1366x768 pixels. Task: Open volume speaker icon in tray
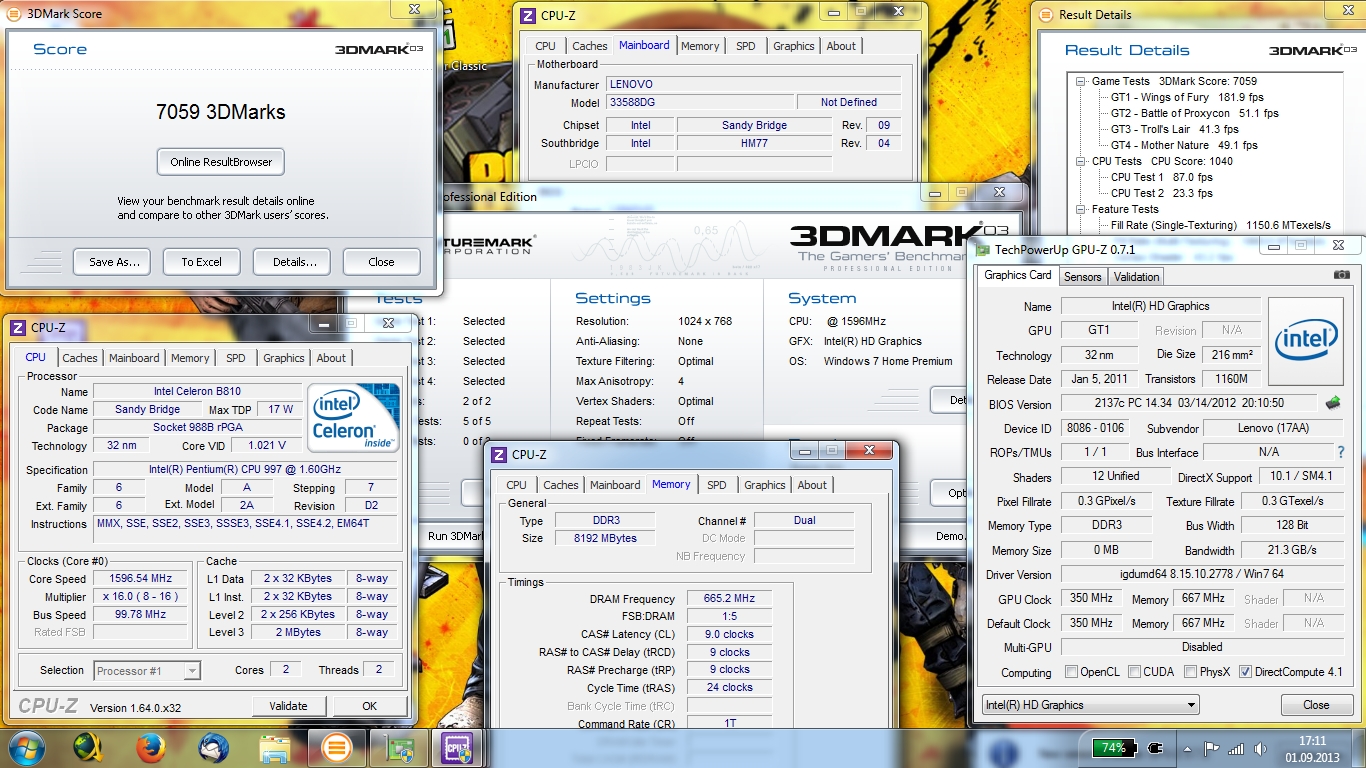coord(1259,748)
